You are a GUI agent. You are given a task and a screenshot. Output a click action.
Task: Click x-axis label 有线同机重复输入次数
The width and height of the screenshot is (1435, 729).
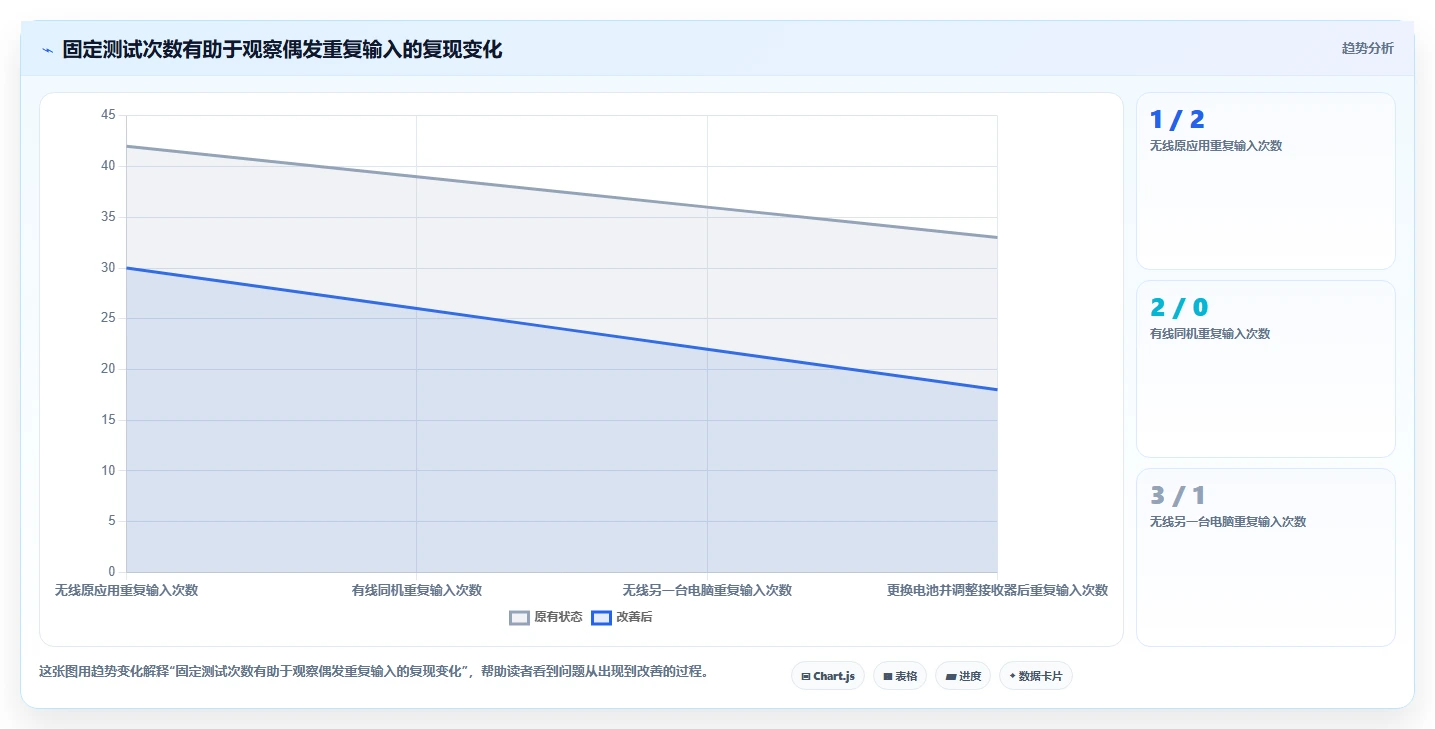pos(416,590)
